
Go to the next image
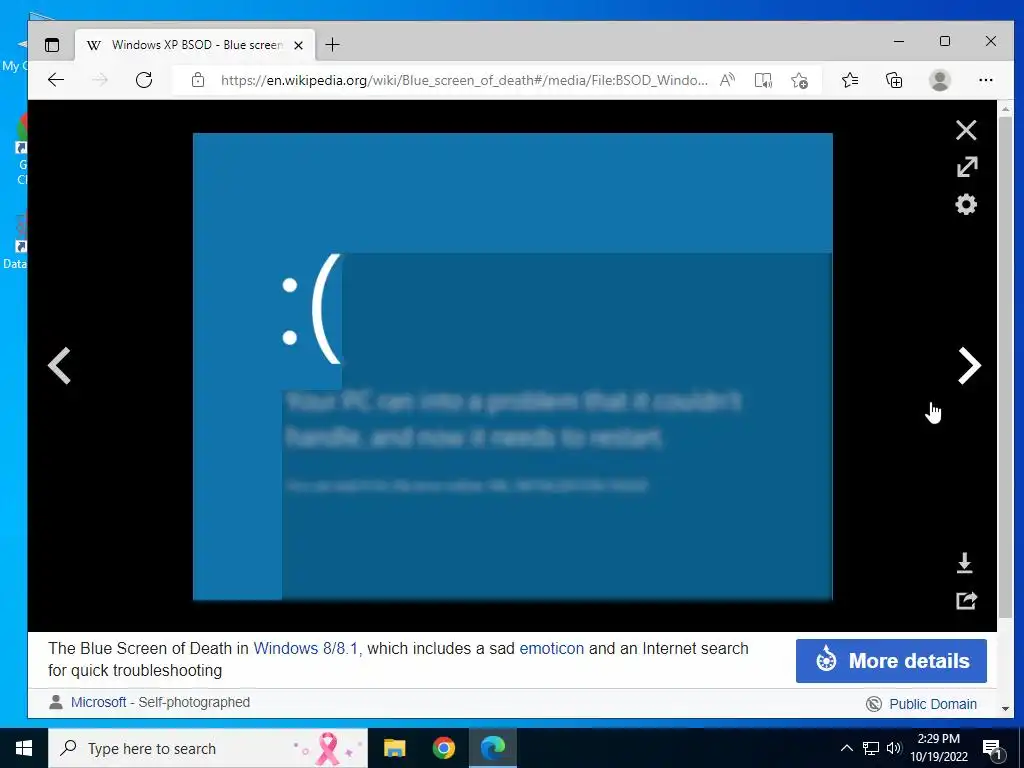969,365
